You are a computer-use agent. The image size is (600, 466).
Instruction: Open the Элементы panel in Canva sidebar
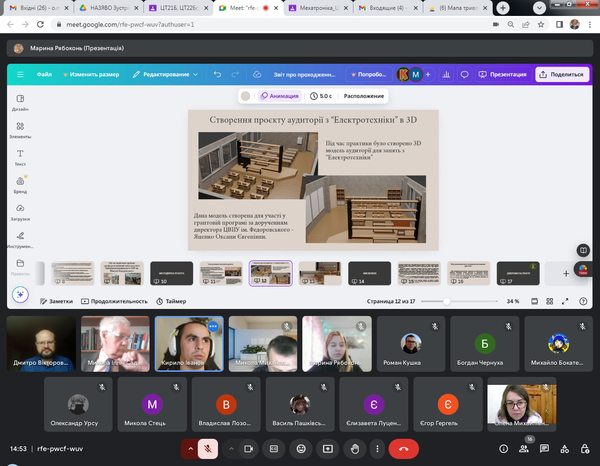pos(20,130)
